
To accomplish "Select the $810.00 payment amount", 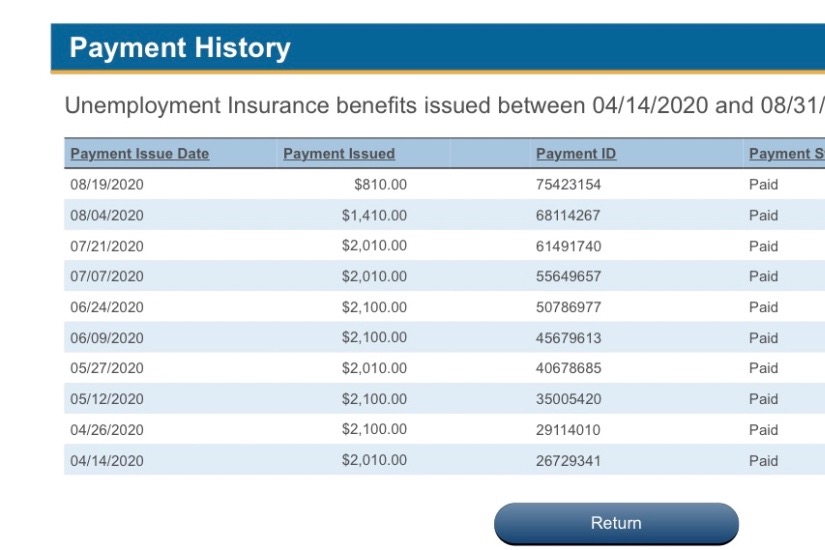I will [x=380, y=185].
